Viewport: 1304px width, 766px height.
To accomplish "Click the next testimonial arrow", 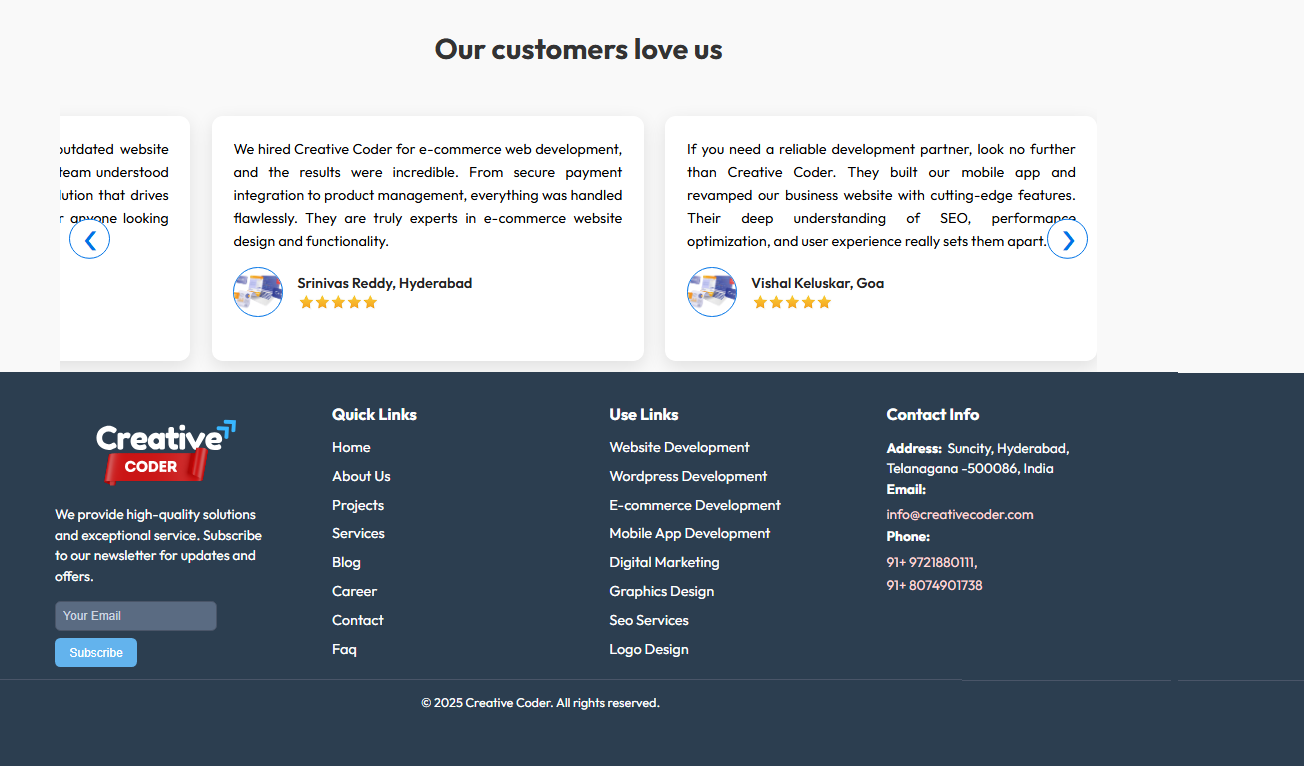I will tap(1067, 239).
